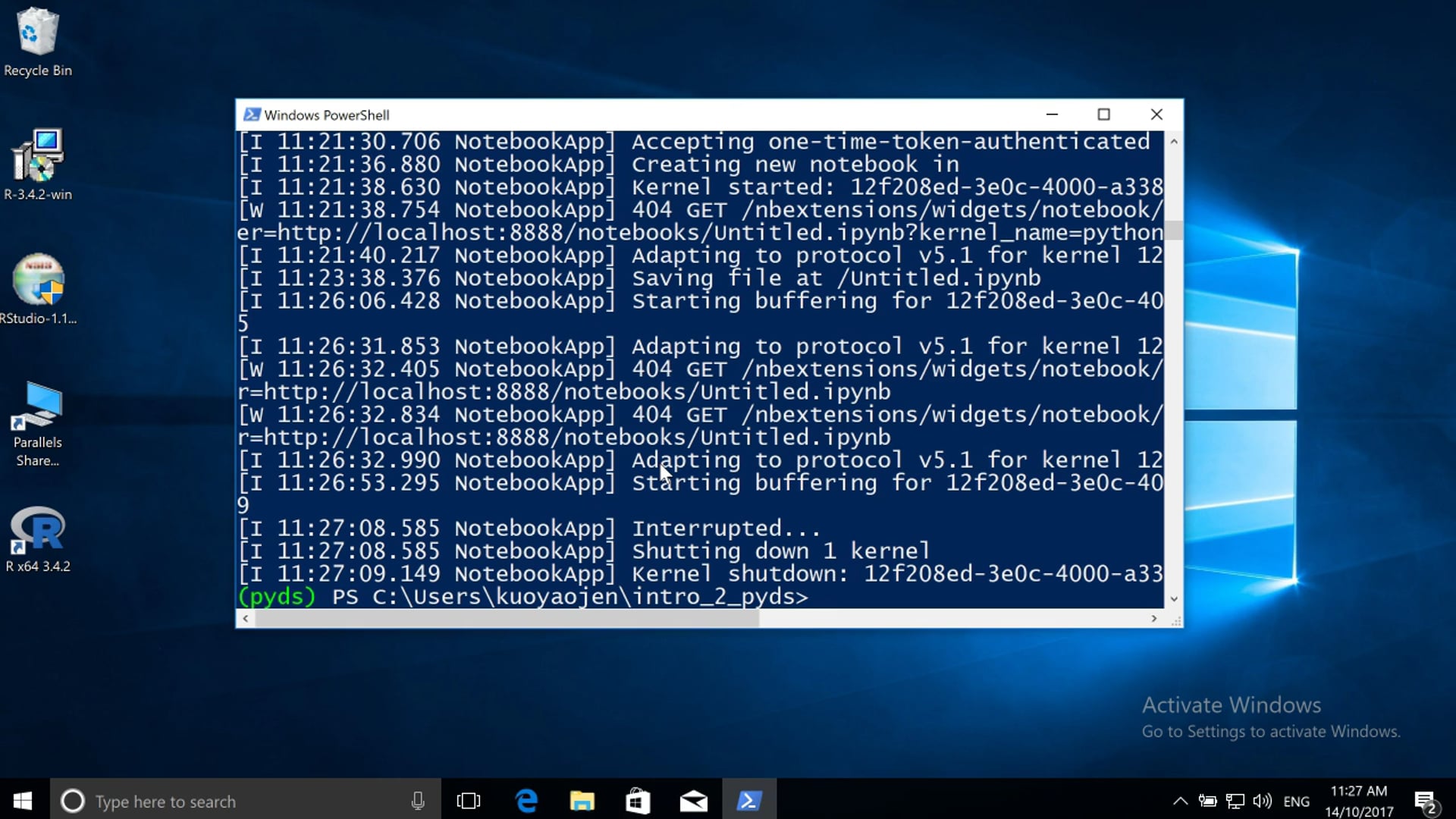
Task: Click the PowerShell title bar icon
Action: (x=251, y=115)
